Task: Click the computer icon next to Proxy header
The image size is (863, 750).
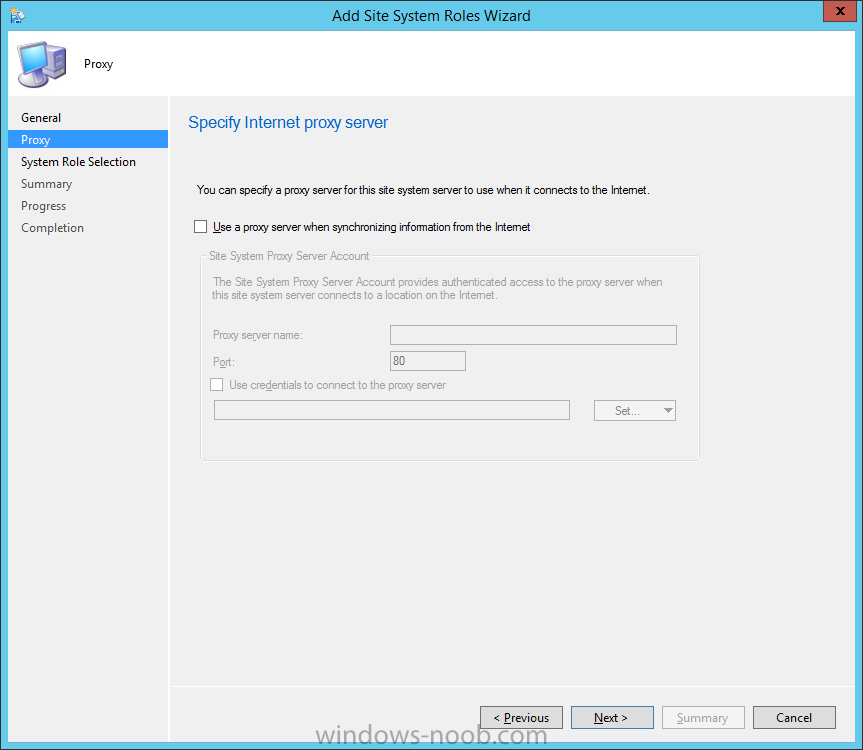Action: (42, 64)
